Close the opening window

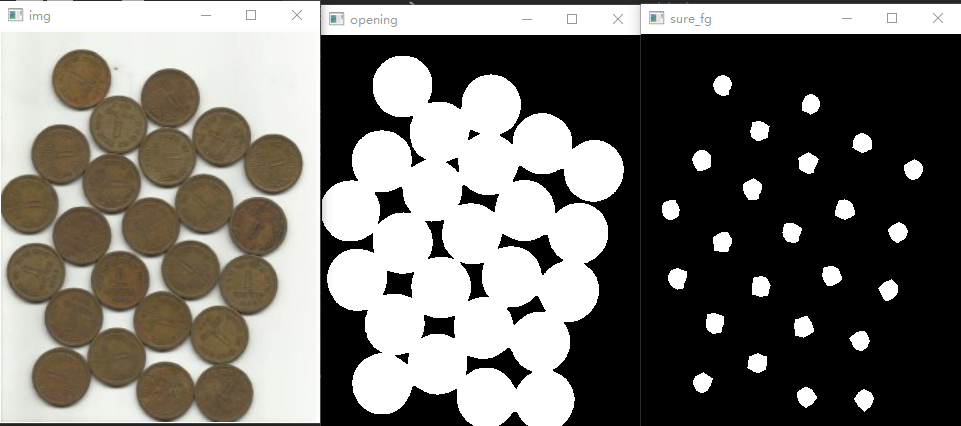pos(618,19)
